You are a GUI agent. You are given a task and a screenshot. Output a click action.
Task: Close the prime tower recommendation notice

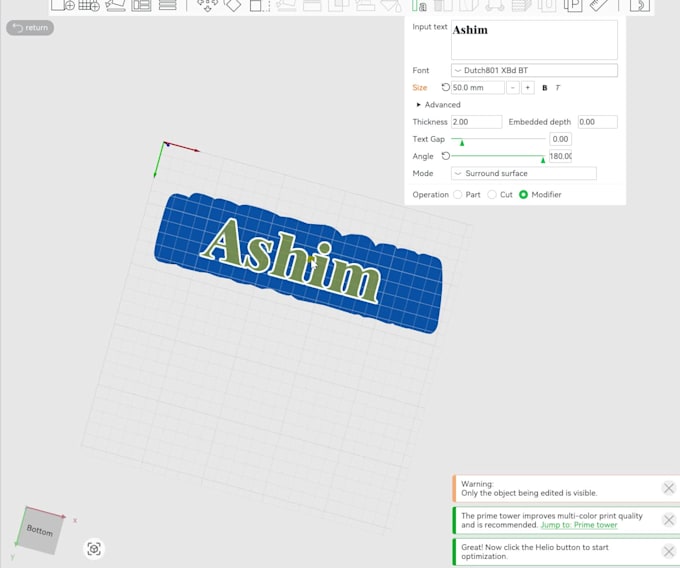click(668, 520)
